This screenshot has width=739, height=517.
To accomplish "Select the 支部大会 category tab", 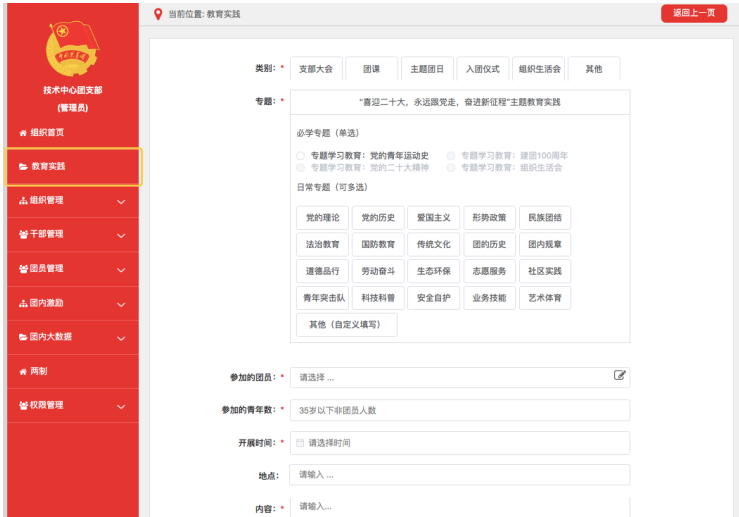I will [316, 69].
